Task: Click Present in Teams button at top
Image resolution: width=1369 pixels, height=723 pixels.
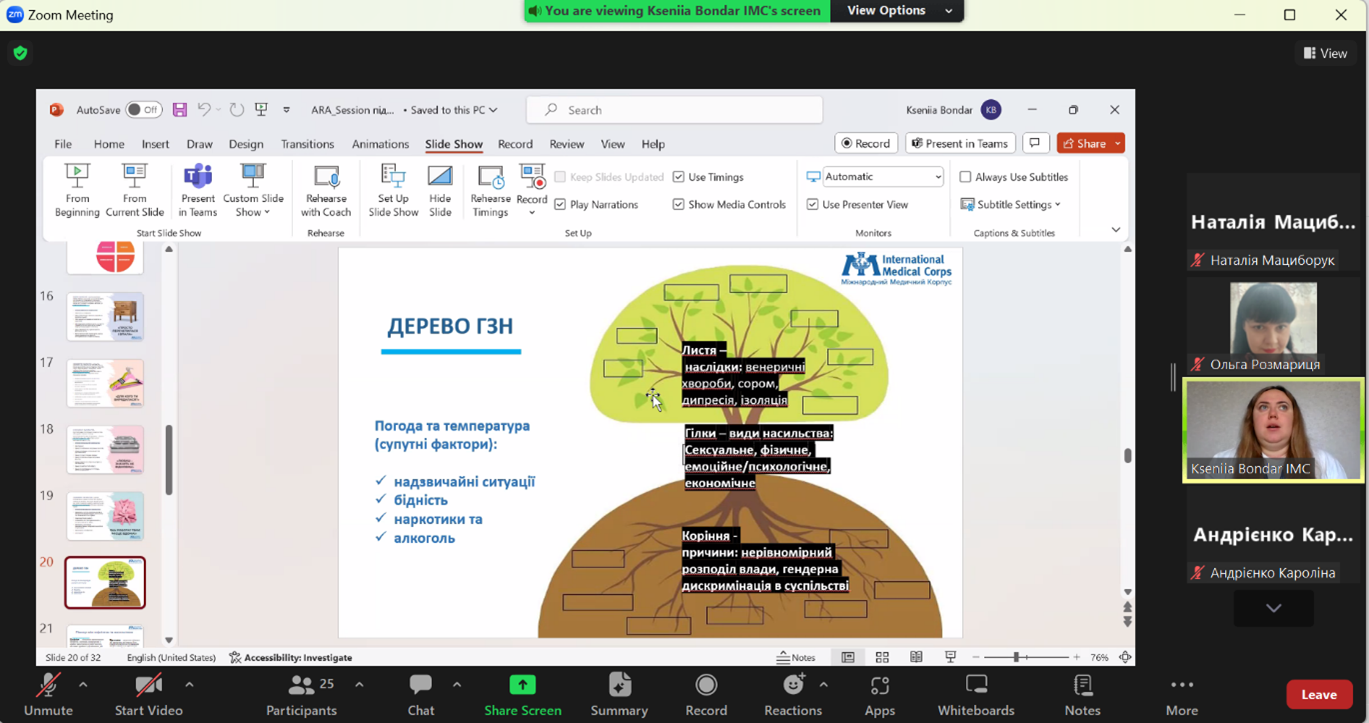Action: [960, 143]
